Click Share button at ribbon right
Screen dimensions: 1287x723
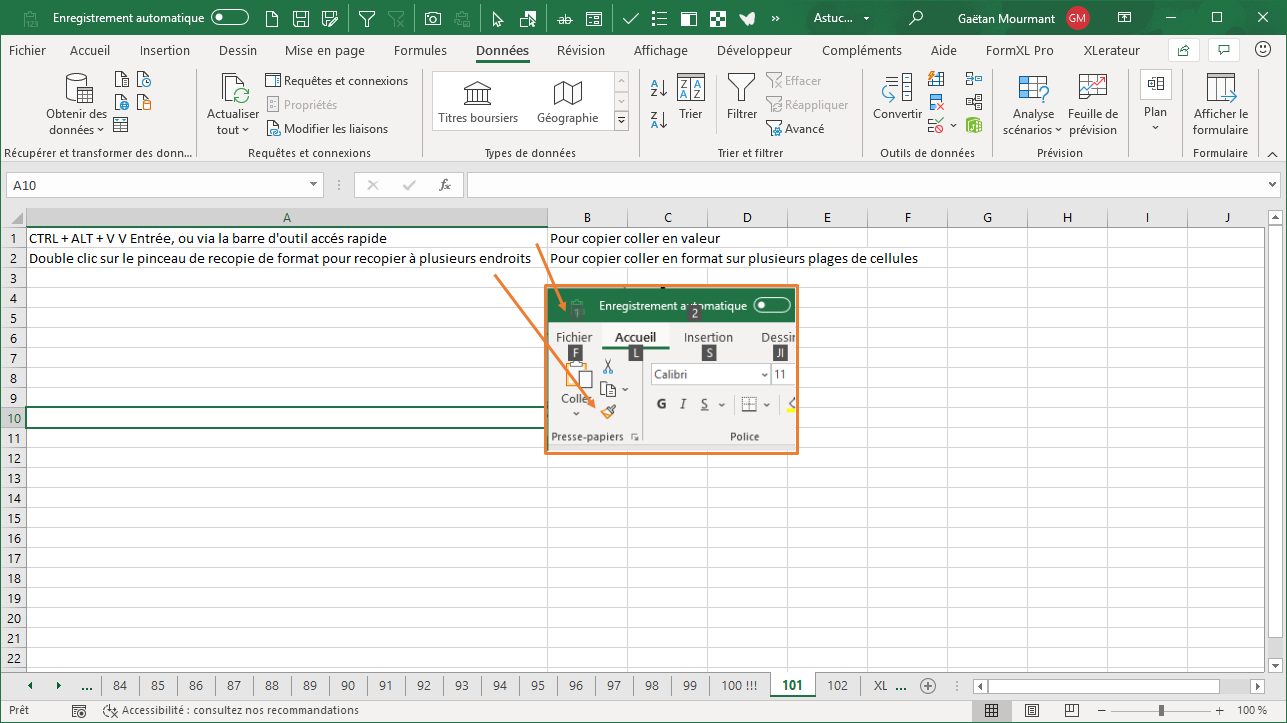1184,51
